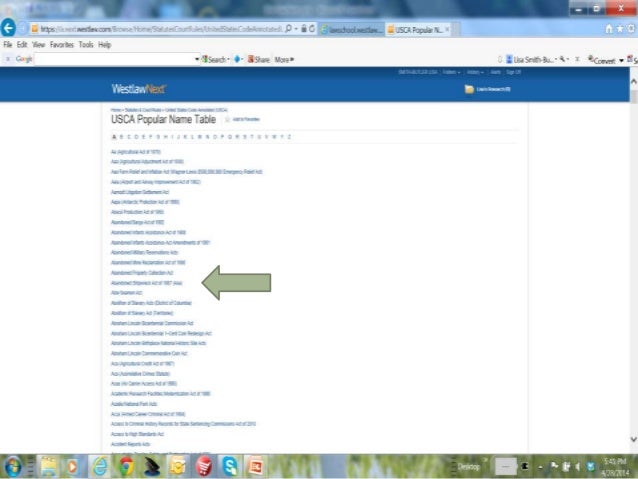The height and width of the screenshot is (479, 638).
Task: Open the Lisa Smith-Bu... account dropdown
Action: [x=531, y=59]
